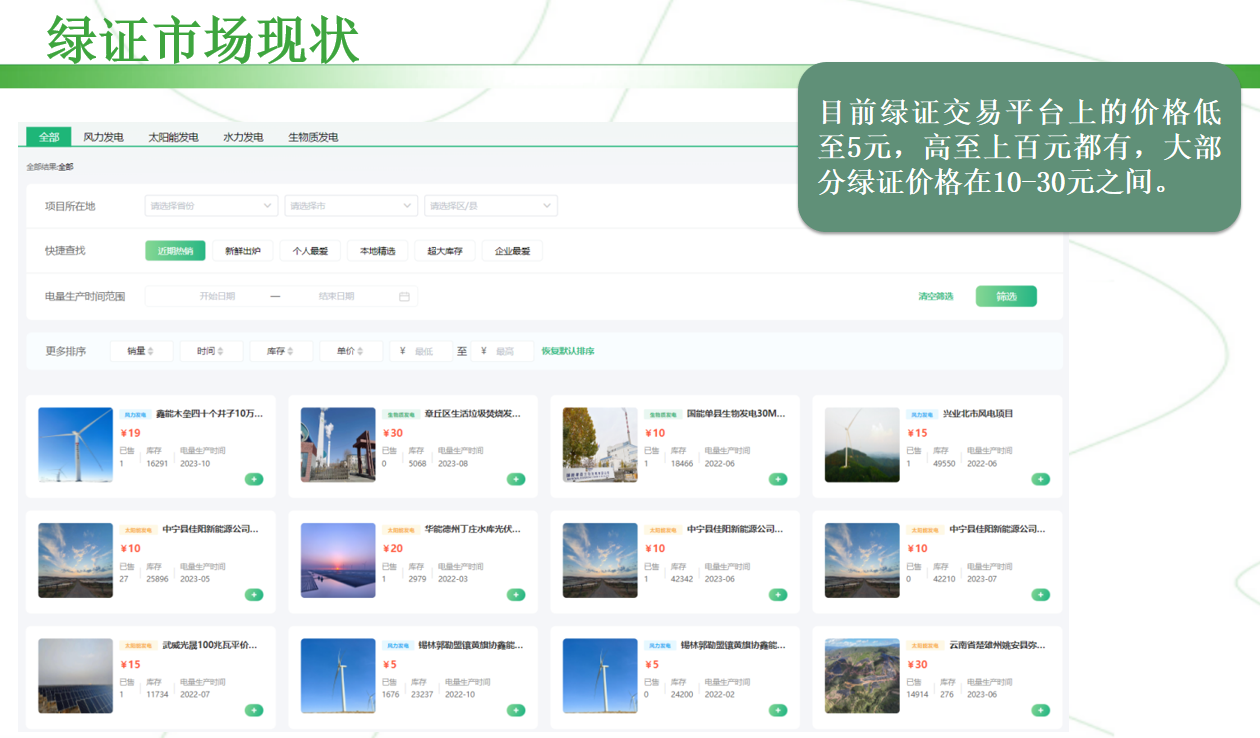This screenshot has width=1260, height=738.
Task: Click the plus icon on 云南省楚雄州姚安县 card
Action: pos(1040,710)
